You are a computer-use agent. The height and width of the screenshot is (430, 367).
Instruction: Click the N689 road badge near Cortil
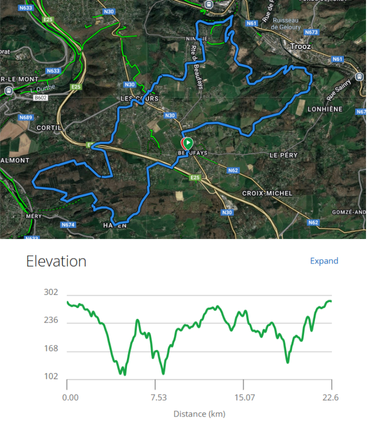(x=26, y=117)
